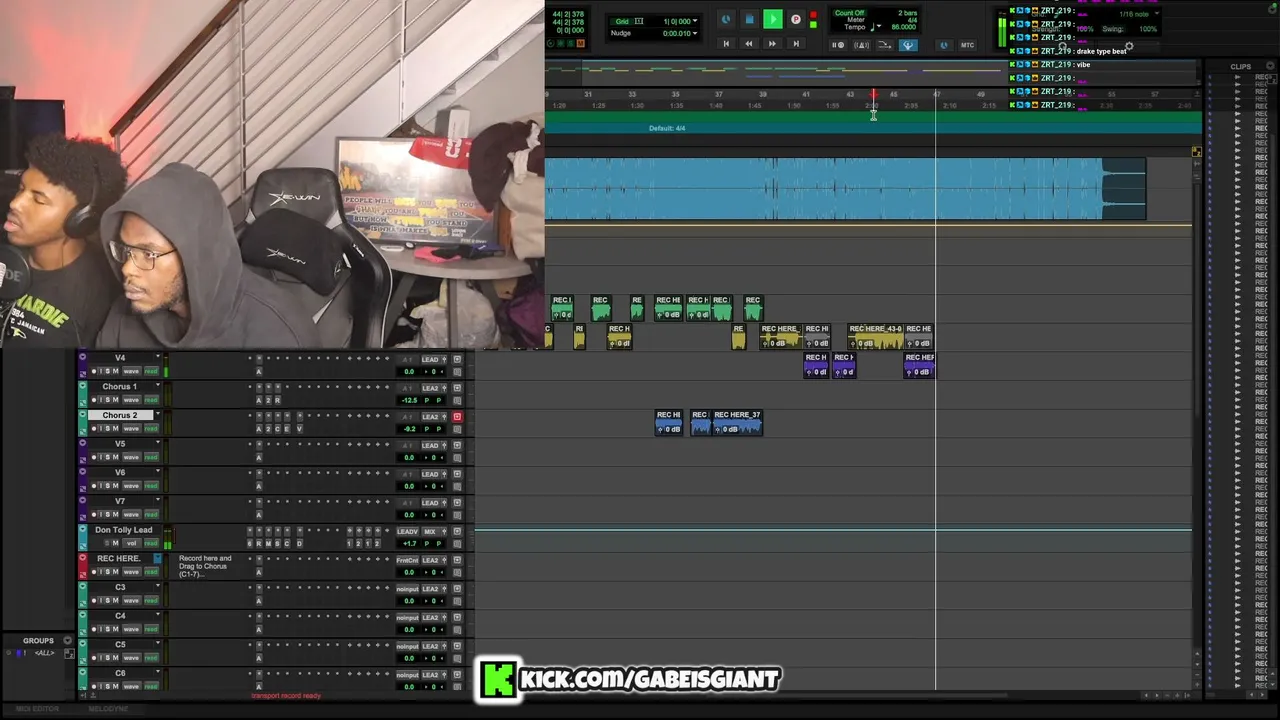The width and height of the screenshot is (1280, 720).
Task: Open output window icon on Chorus 1
Action: pyautogui.click(x=457, y=388)
